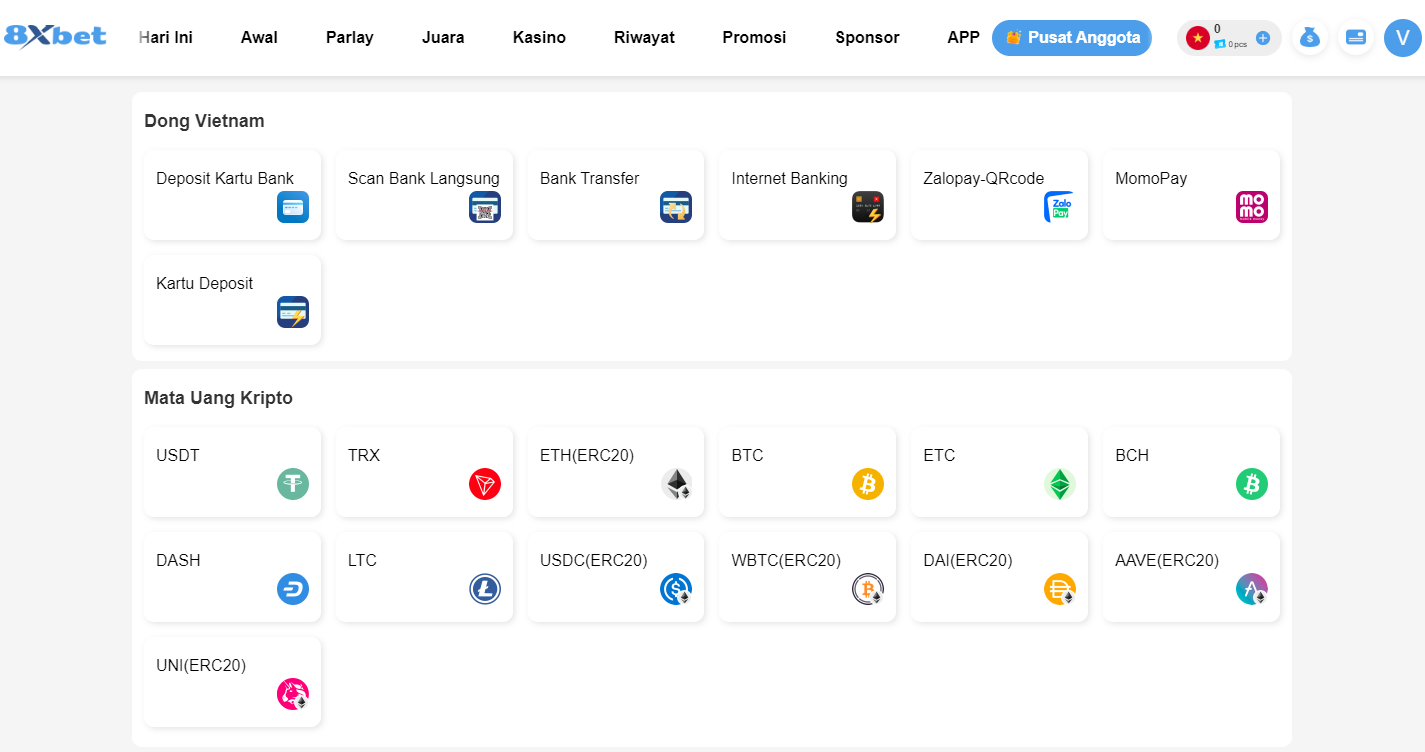Select the ETH(ERC20) crypto option
Viewport: 1425px width, 752px height.
pyautogui.click(x=615, y=472)
